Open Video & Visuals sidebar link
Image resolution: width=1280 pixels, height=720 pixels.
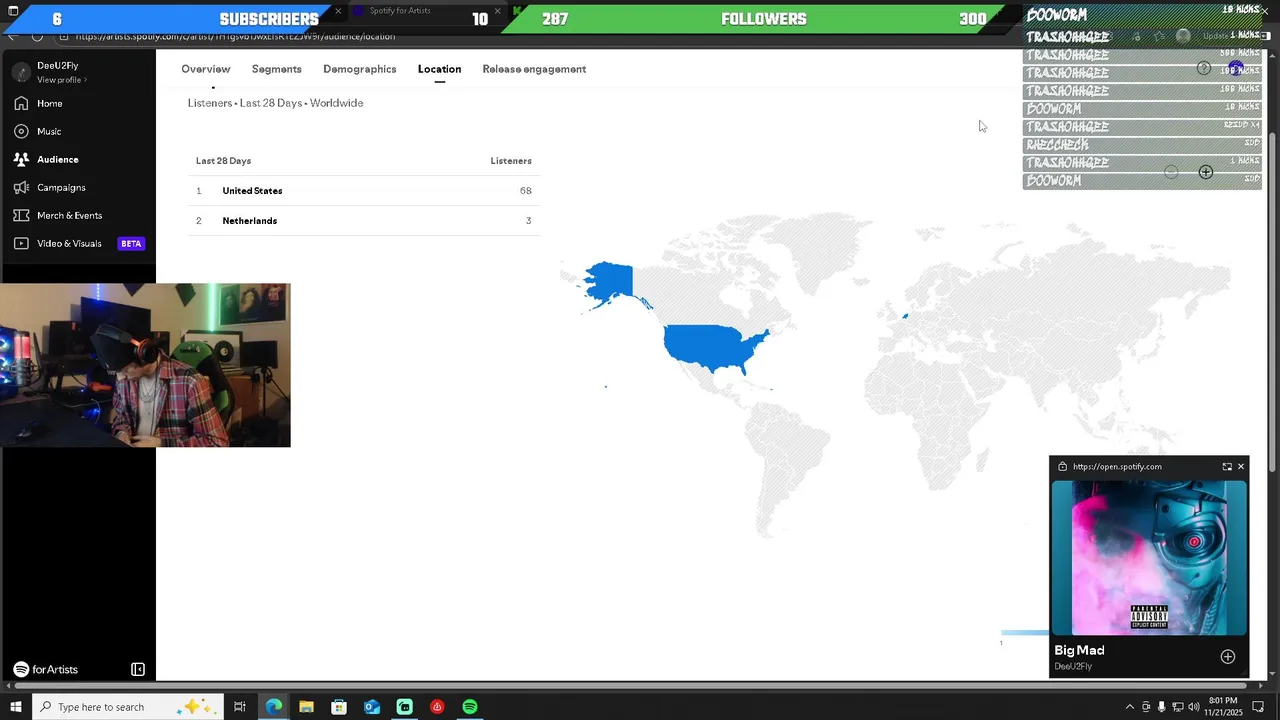69,243
